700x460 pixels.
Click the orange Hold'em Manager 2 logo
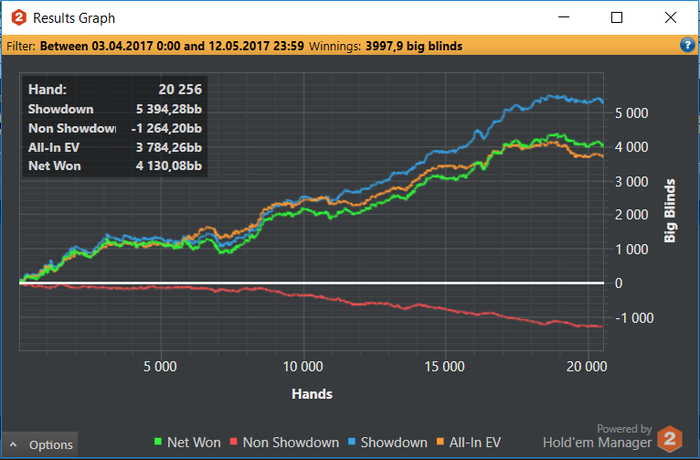670,439
